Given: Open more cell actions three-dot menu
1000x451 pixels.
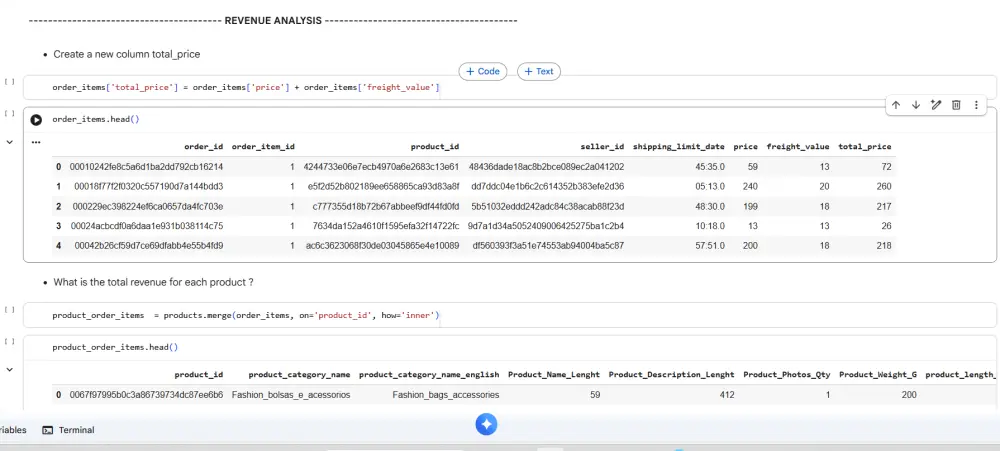Looking at the screenshot, I should point(976,105).
